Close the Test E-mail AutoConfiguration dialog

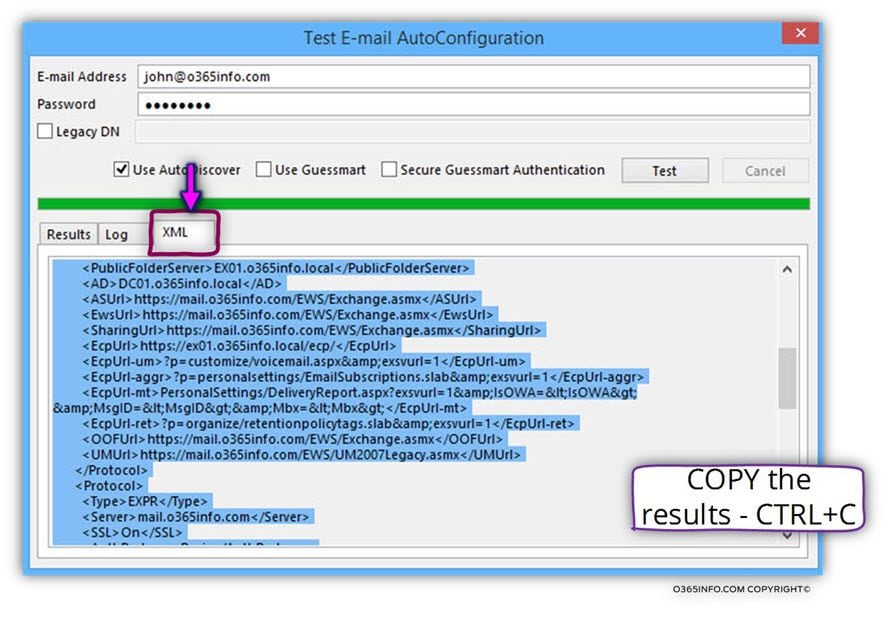[800, 33]
